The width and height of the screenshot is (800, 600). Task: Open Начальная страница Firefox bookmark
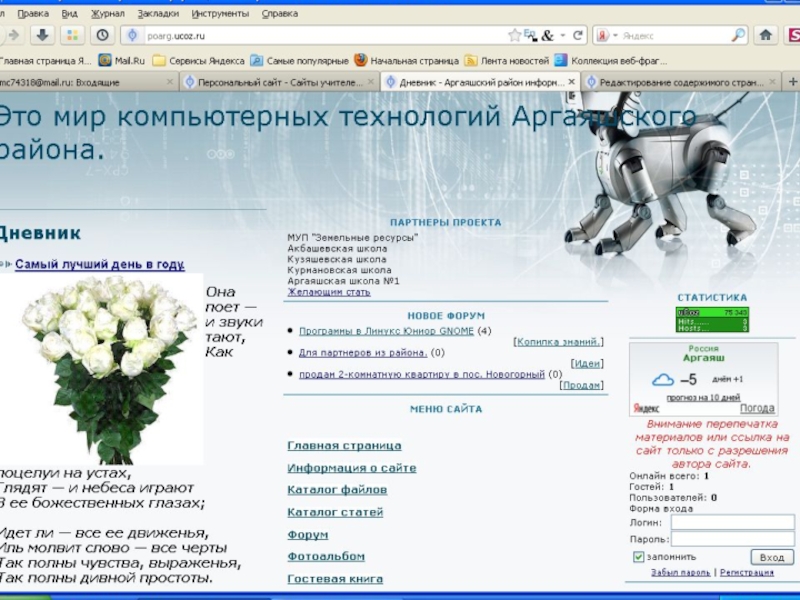pos(407,61)
